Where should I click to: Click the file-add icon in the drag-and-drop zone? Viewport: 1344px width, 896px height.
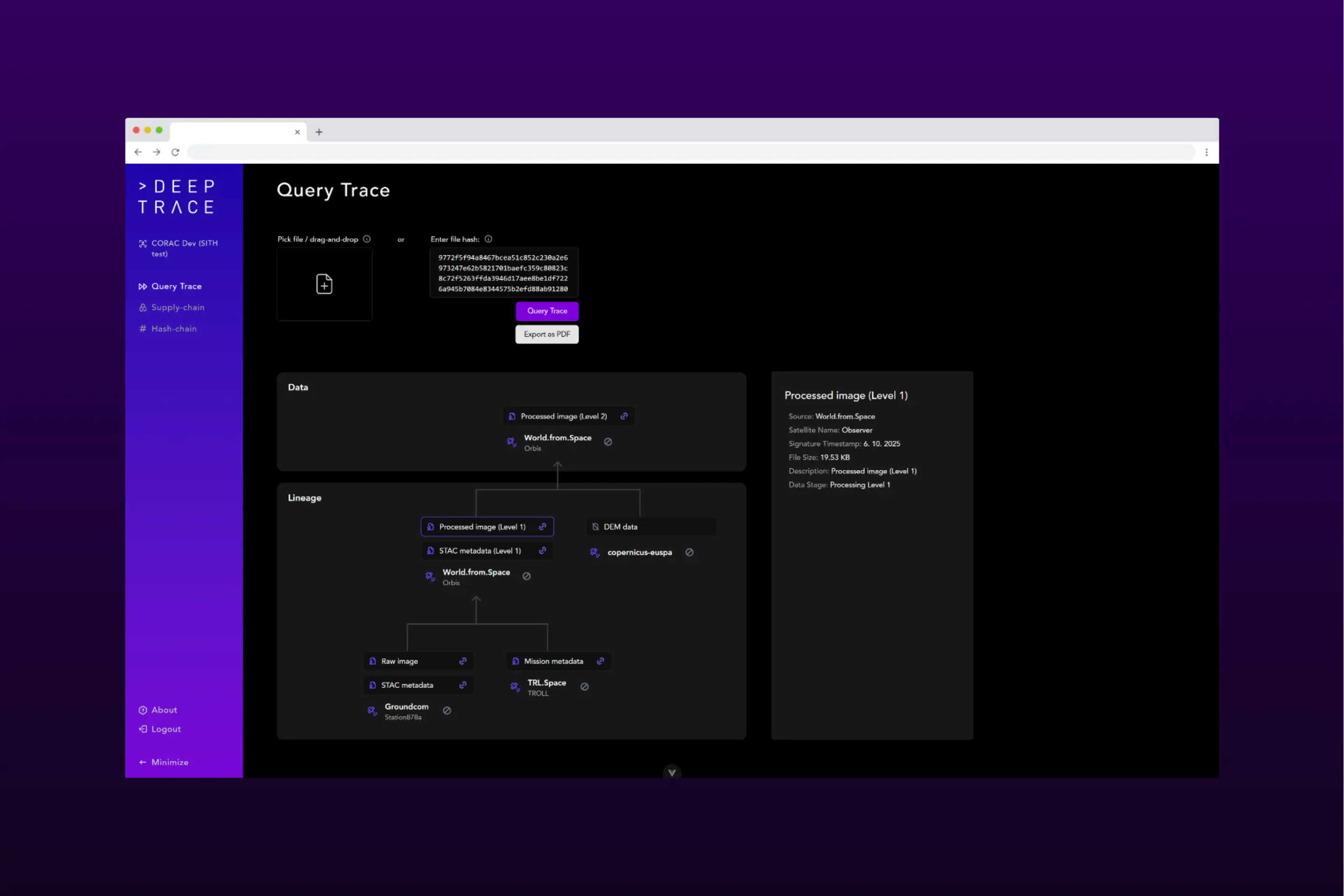coord(324,284)
